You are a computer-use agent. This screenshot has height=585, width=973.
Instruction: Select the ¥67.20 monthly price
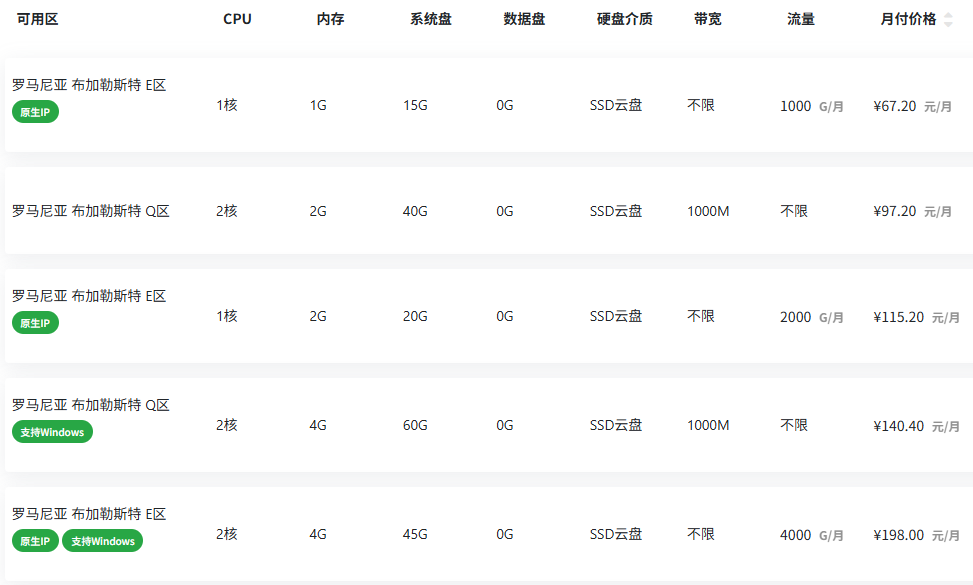[895, 106]
